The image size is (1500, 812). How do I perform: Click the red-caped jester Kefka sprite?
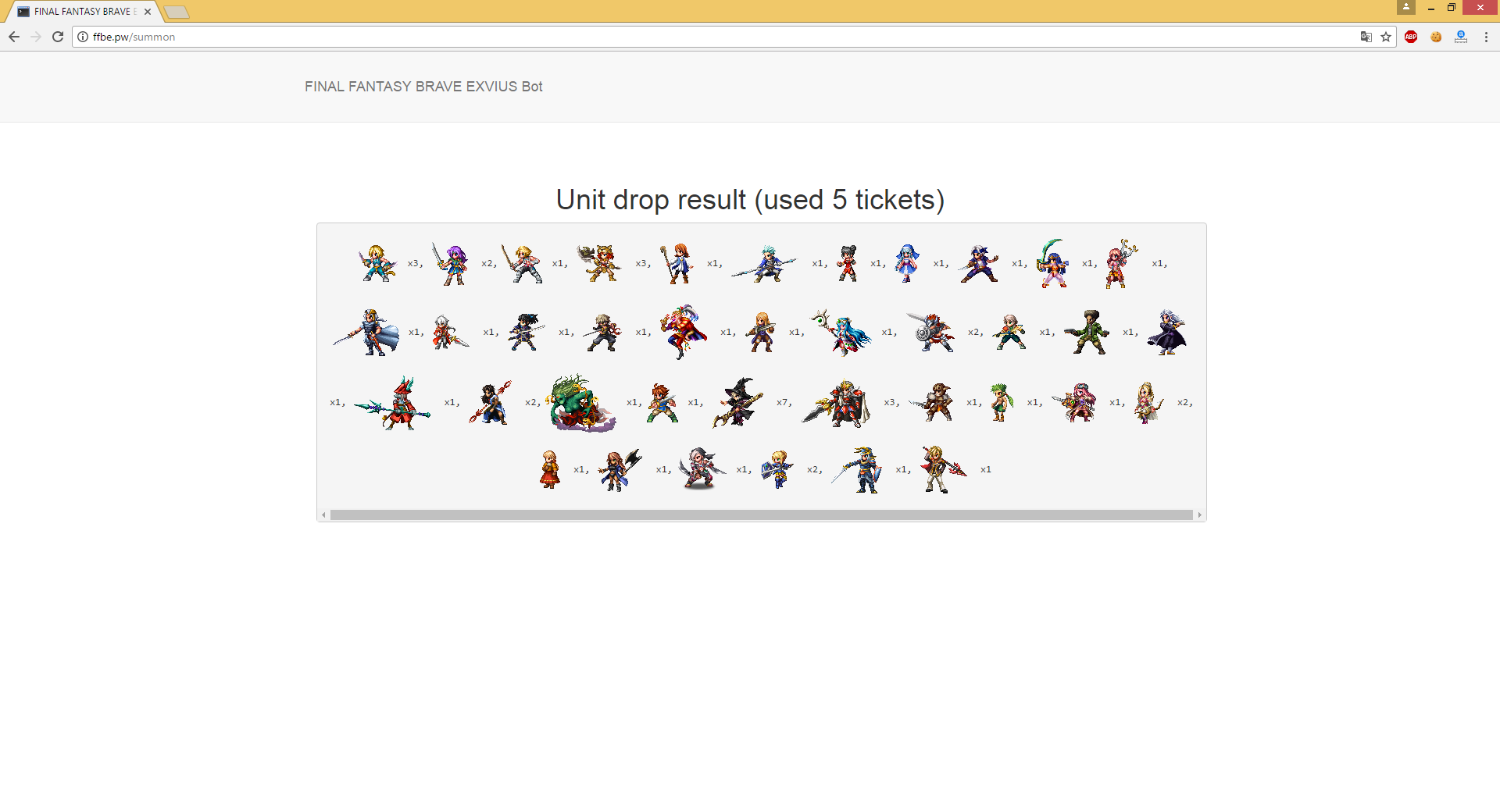click(x=684, y=332)
